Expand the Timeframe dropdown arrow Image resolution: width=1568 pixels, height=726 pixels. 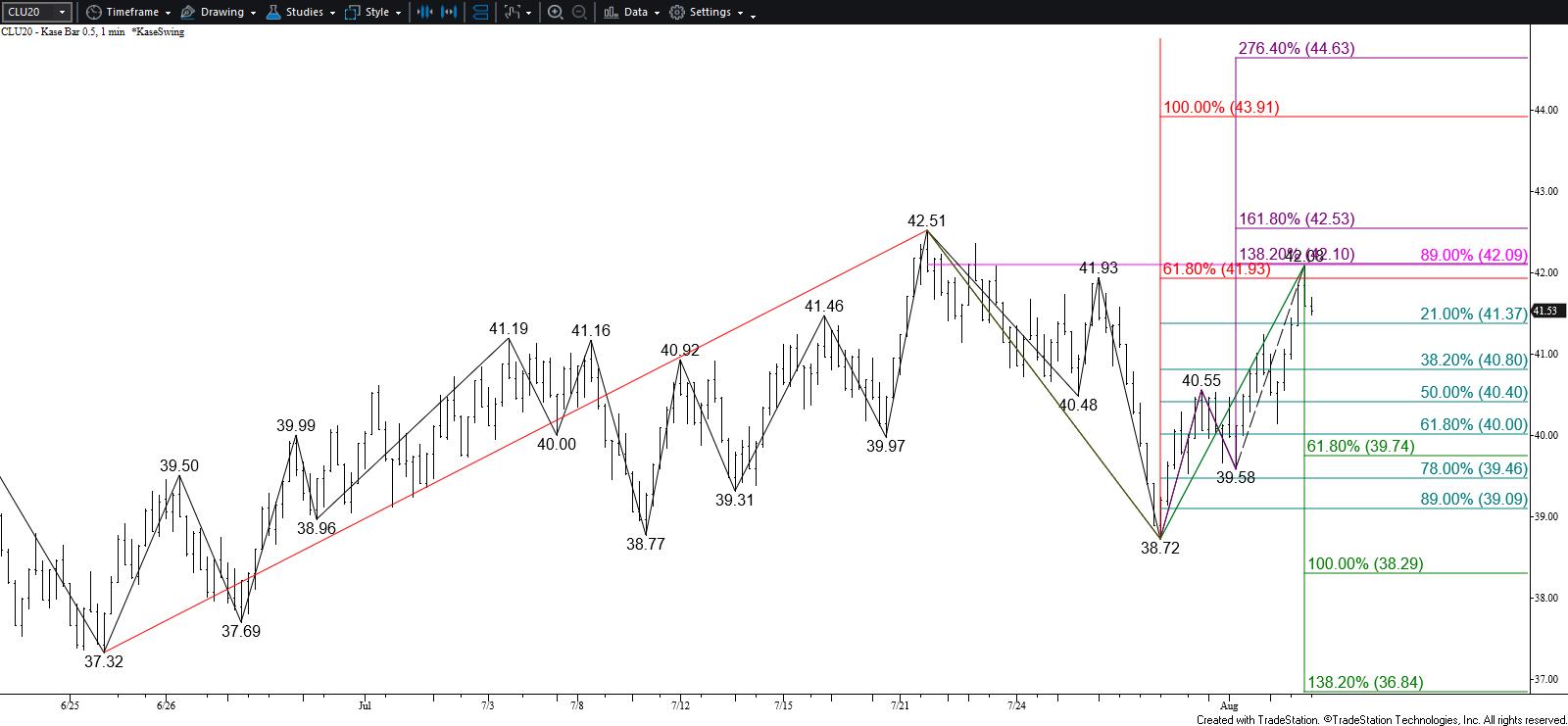168,13
